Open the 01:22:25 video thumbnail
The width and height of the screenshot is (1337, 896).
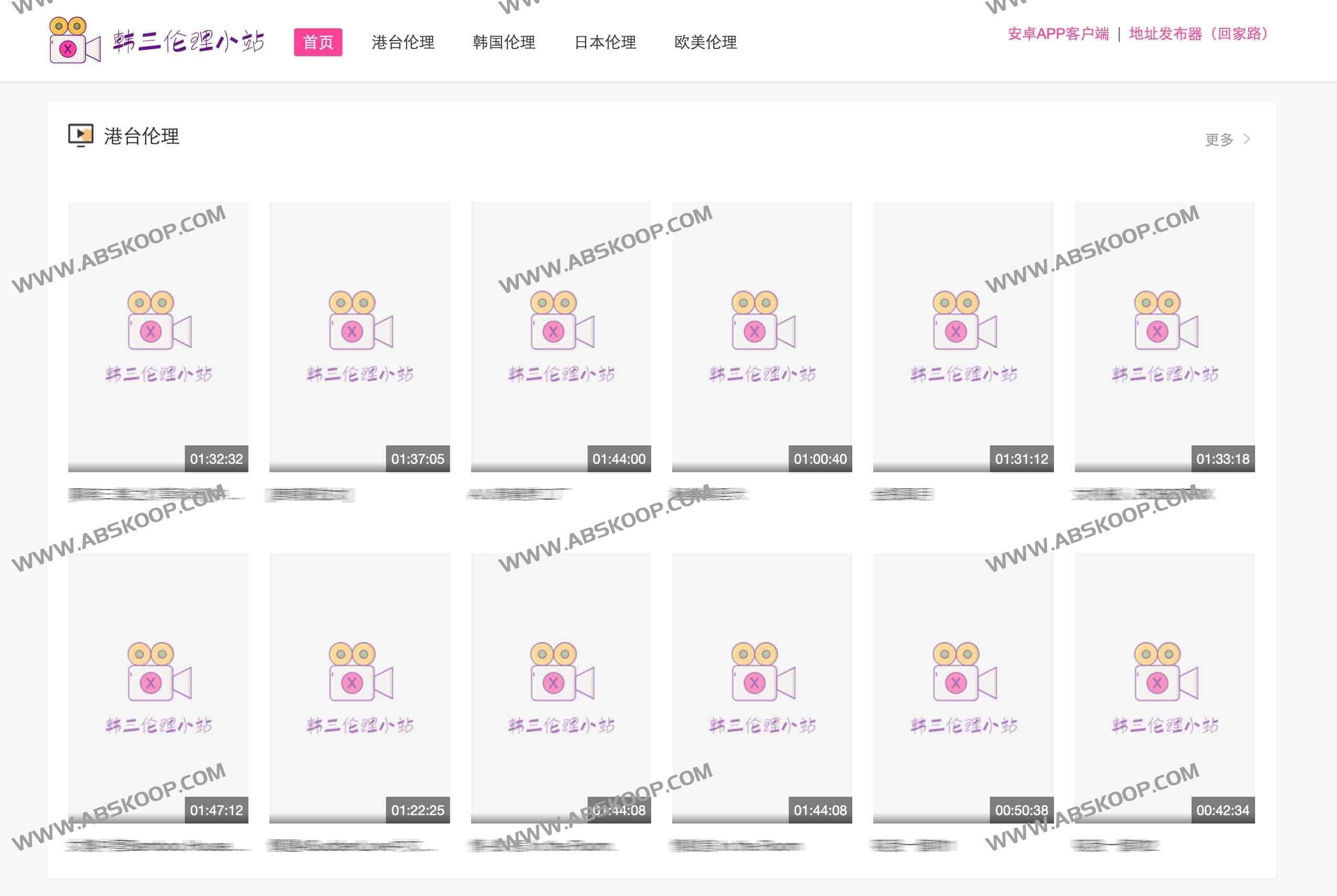(x=359, y=688)
